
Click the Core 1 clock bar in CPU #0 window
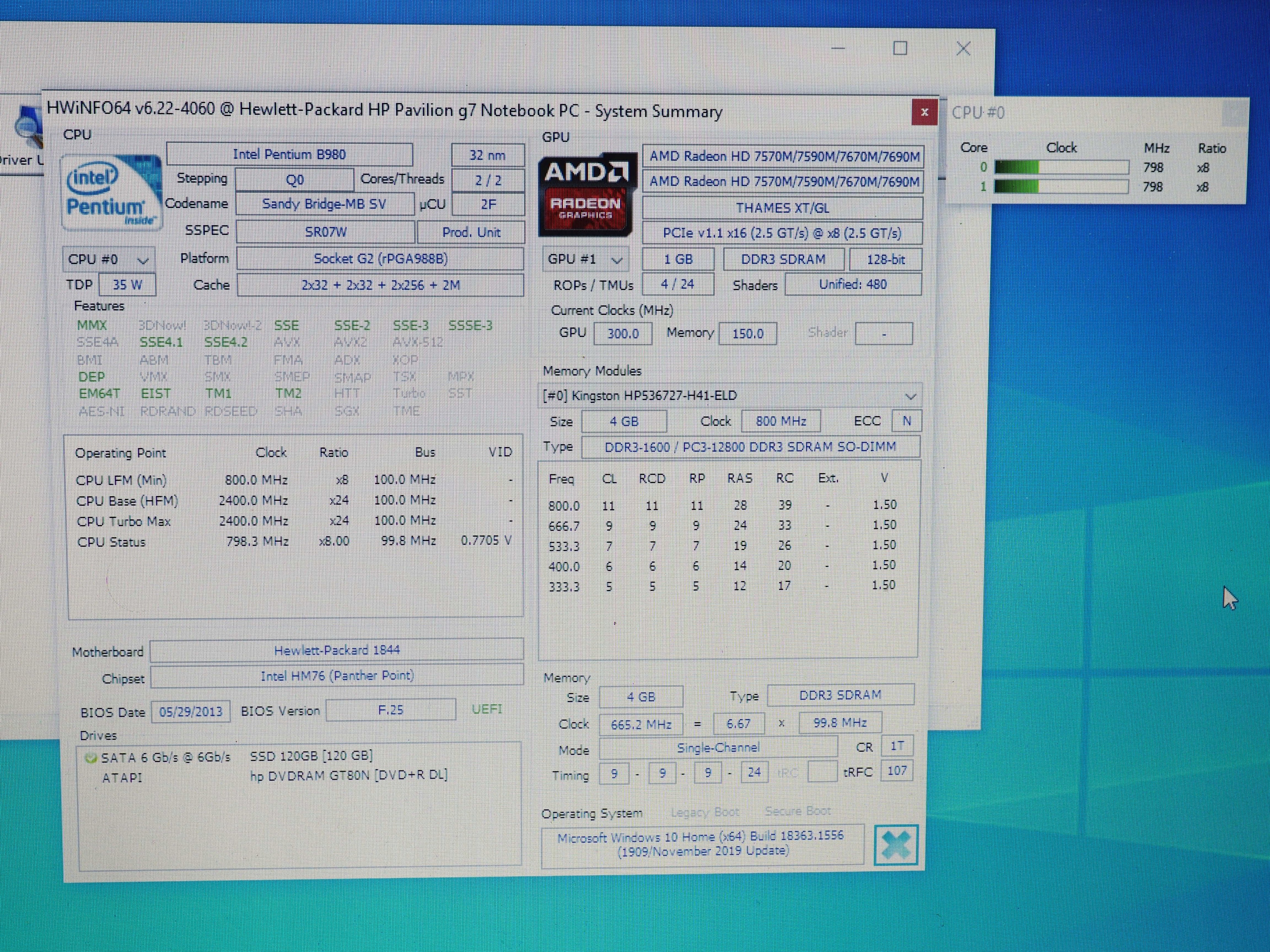point(1062,186)
